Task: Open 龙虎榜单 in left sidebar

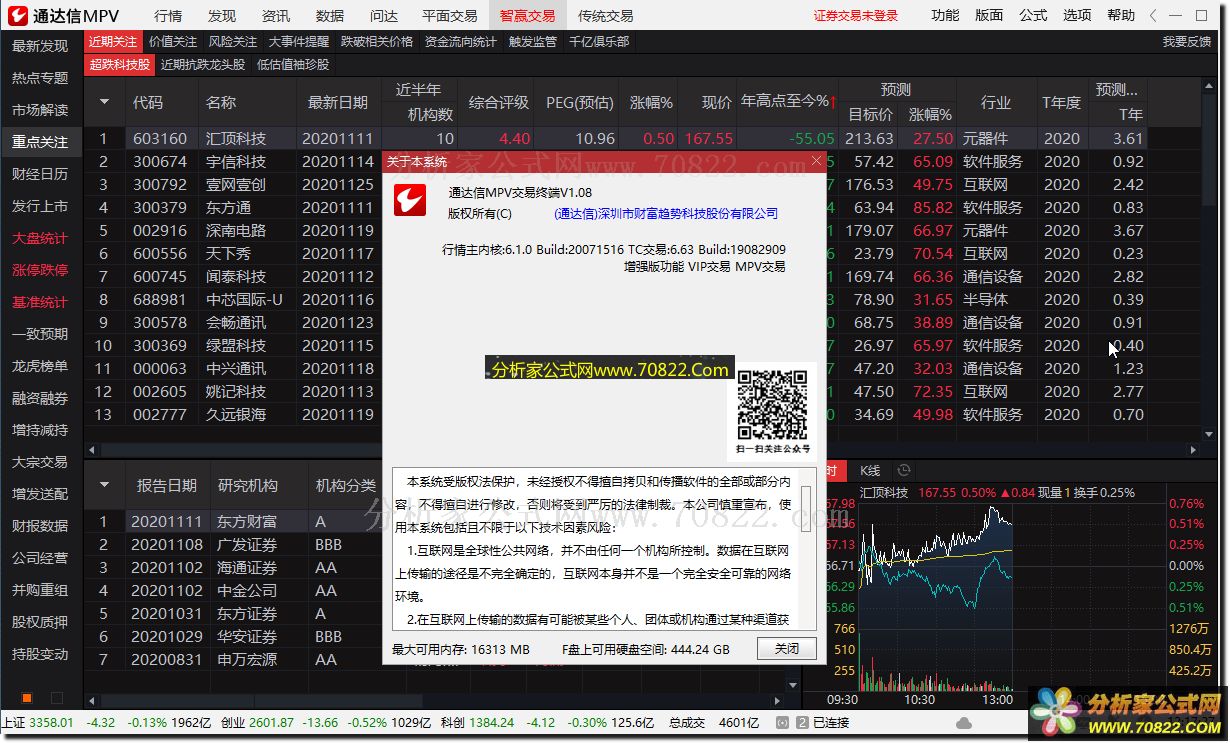Action: tap(40, 366)
